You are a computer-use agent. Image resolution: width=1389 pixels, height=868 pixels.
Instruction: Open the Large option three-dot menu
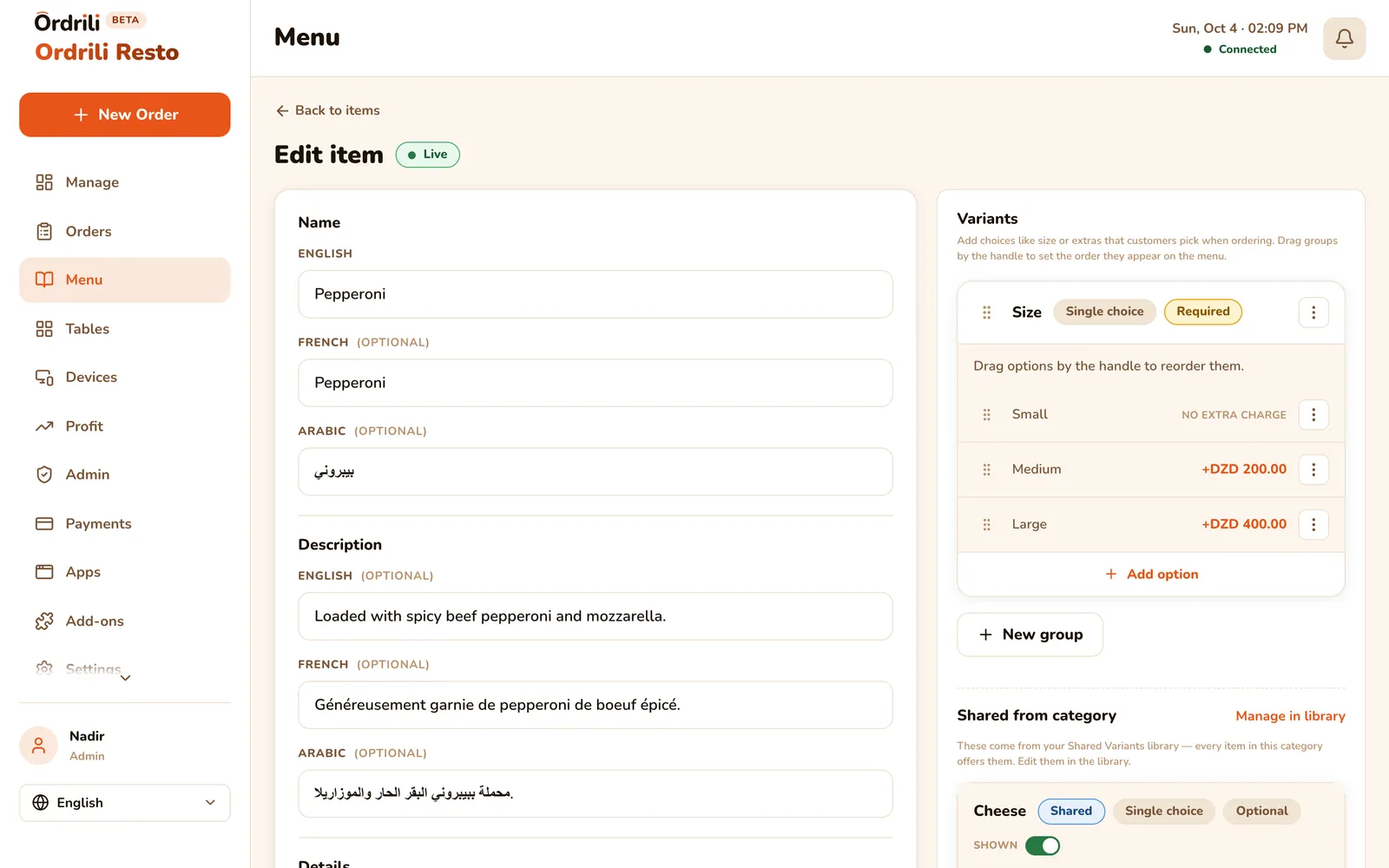point(1313,524)
